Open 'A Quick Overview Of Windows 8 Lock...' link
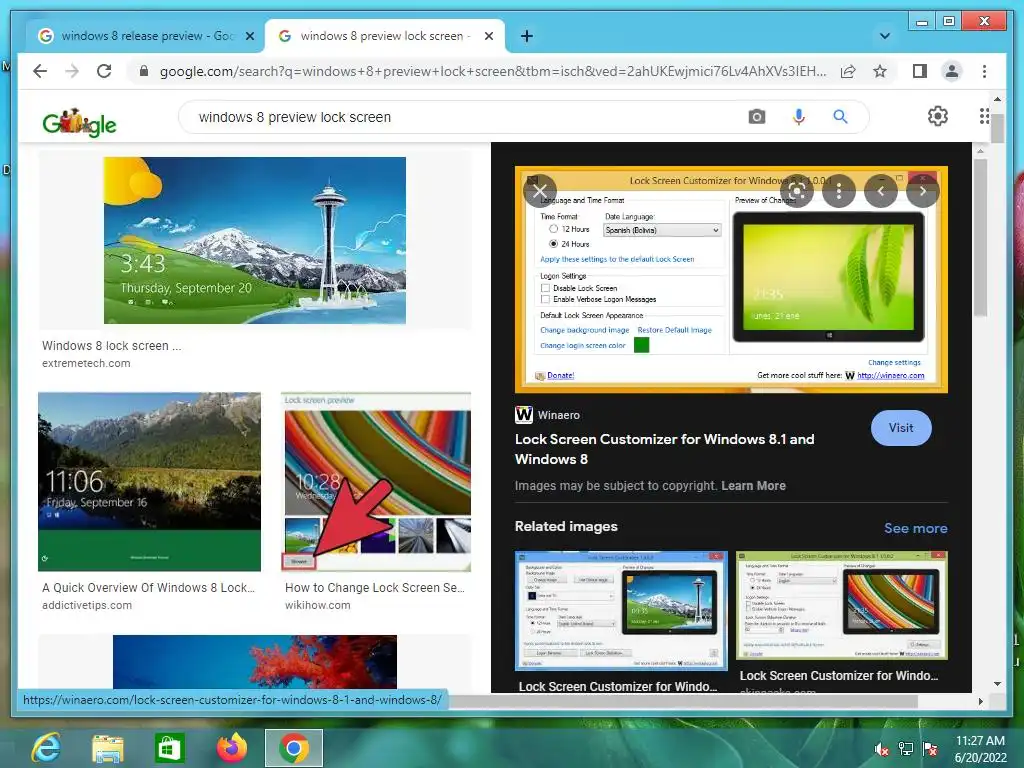Image resolution: width=1024 pixels, height=768 pixels. click(148, 587)
